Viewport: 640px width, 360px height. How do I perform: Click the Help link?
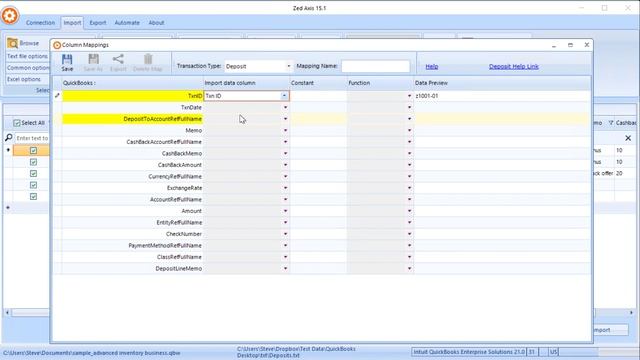tap(432, 67)
